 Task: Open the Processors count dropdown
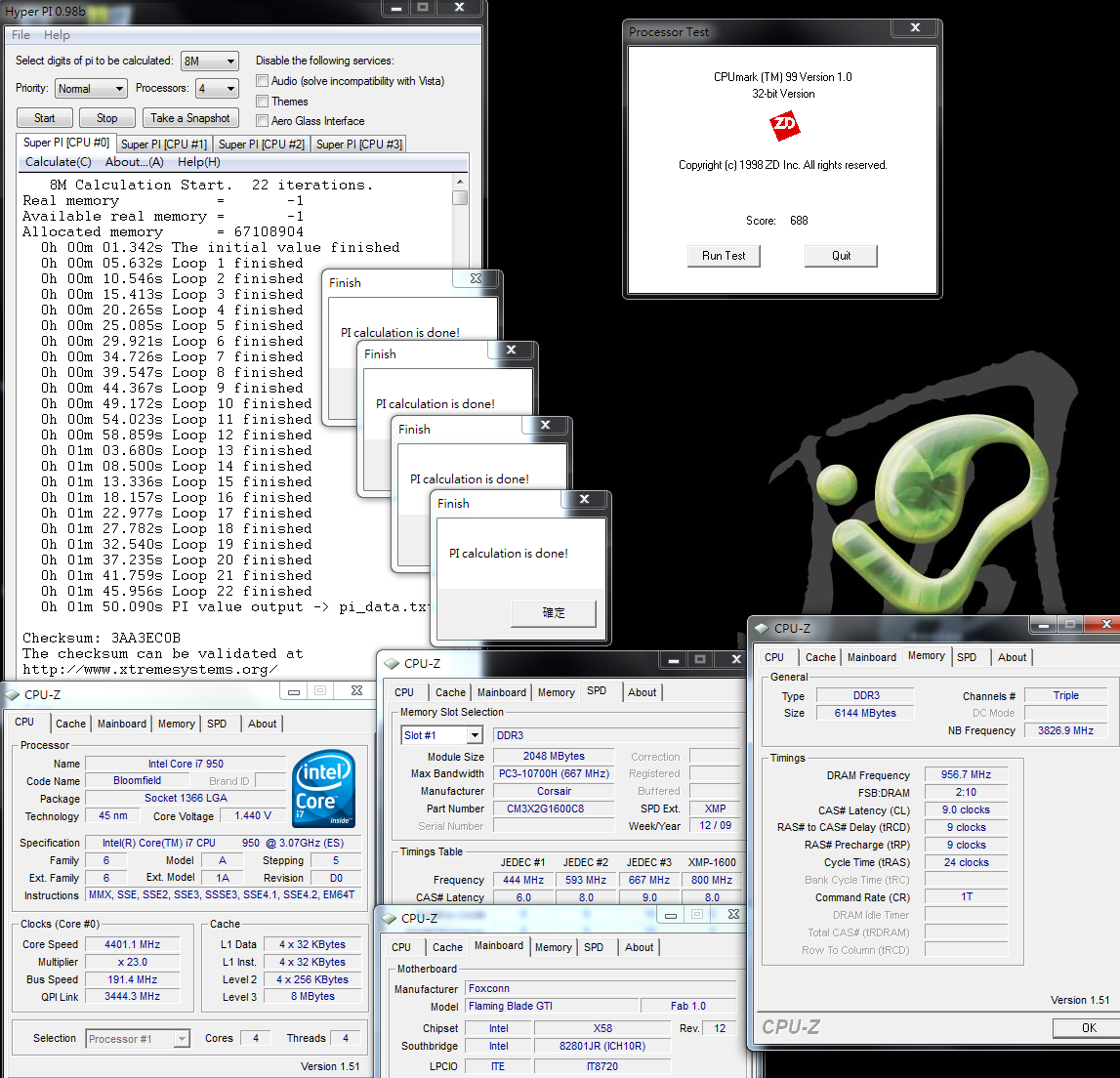click(x=217, y=89)
